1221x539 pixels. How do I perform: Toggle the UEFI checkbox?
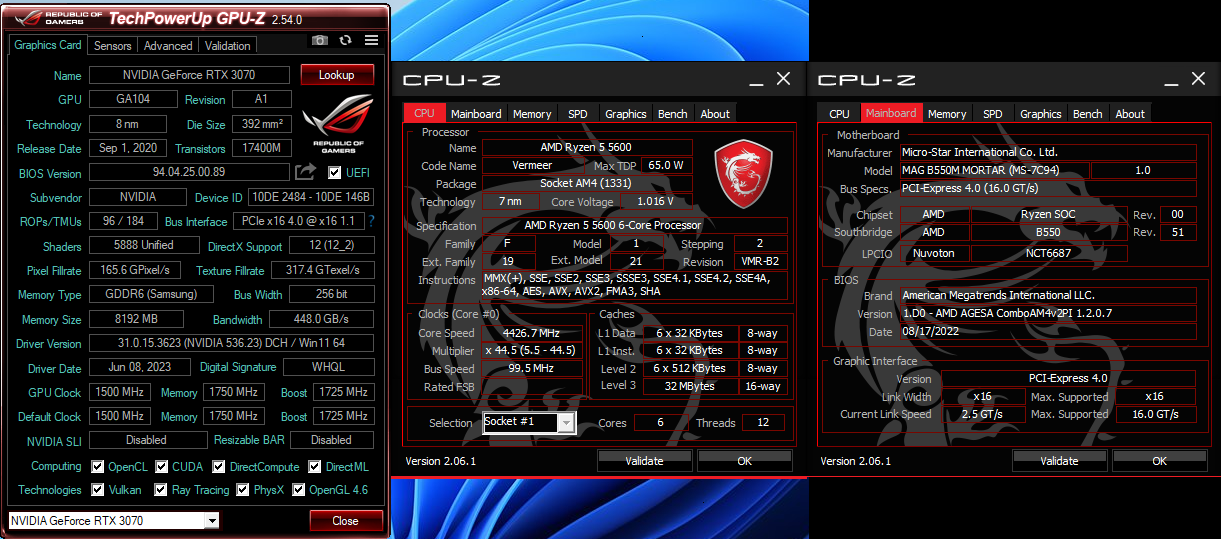335,173
